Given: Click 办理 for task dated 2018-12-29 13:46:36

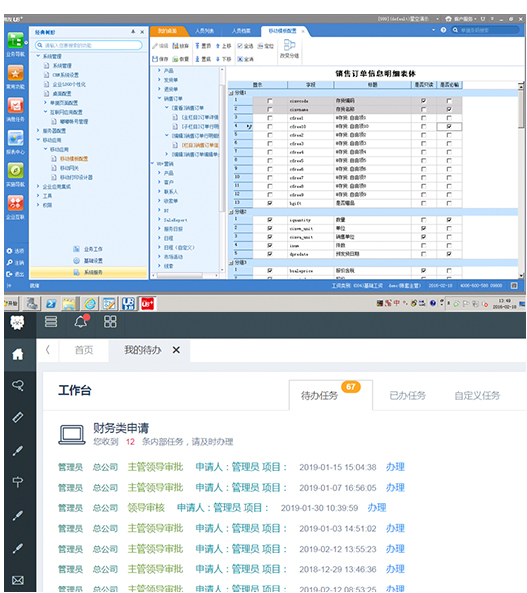Looking at the screenshot, I should (x=395, y=569).
